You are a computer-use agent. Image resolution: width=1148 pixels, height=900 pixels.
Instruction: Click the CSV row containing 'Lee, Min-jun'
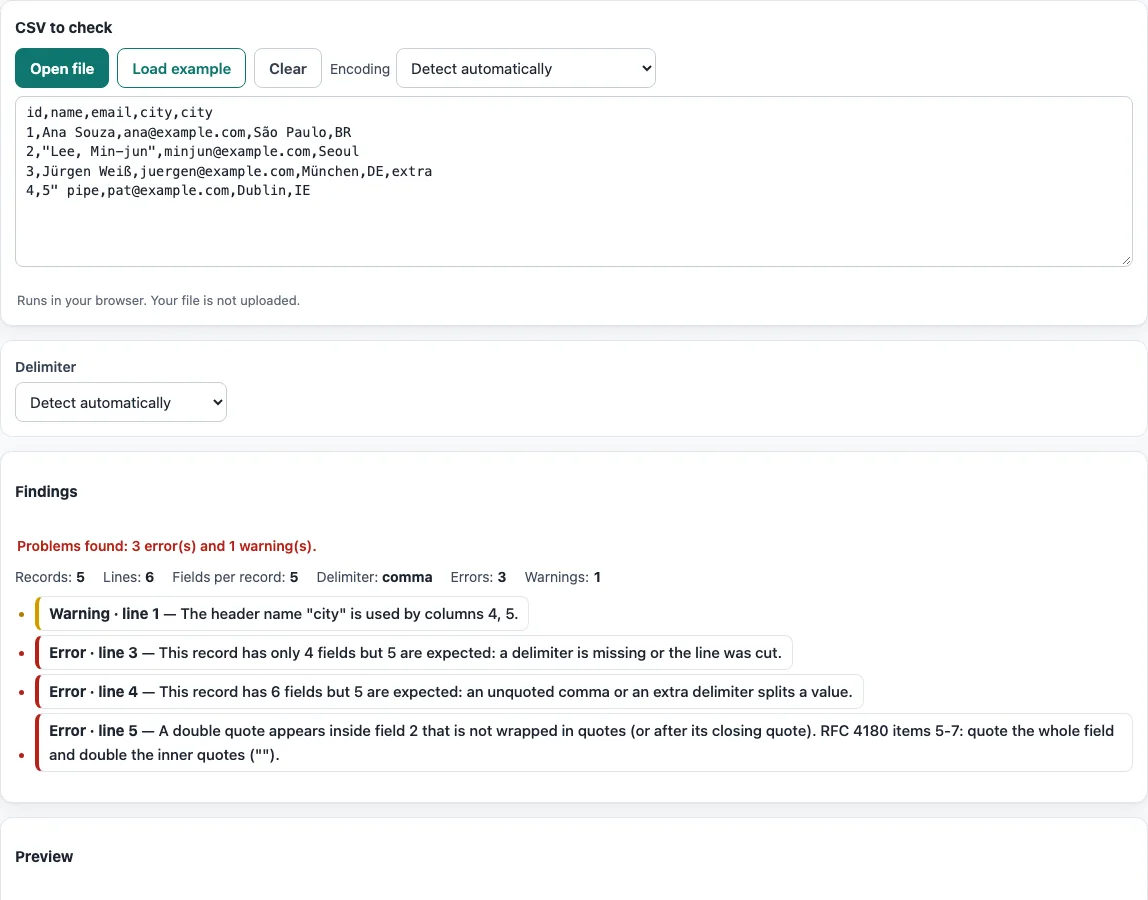[193, 152]
